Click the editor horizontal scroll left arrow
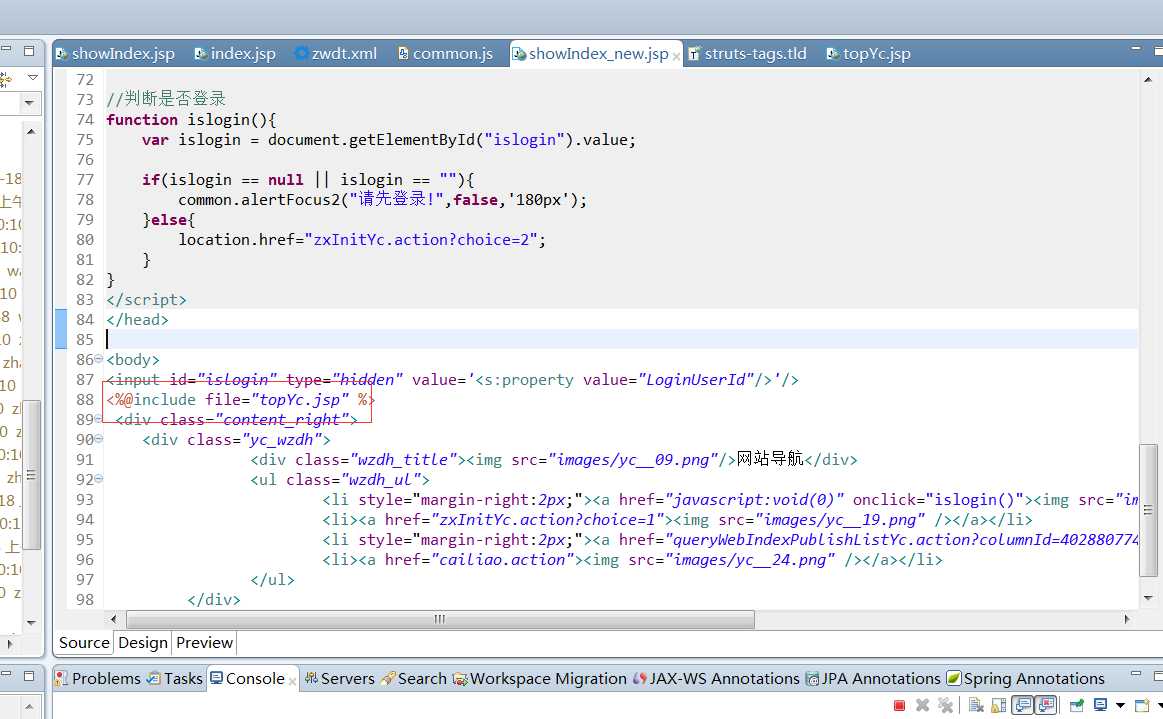Image resolution: width=1163 pixels, height=719 pixels. click(113, 619)
